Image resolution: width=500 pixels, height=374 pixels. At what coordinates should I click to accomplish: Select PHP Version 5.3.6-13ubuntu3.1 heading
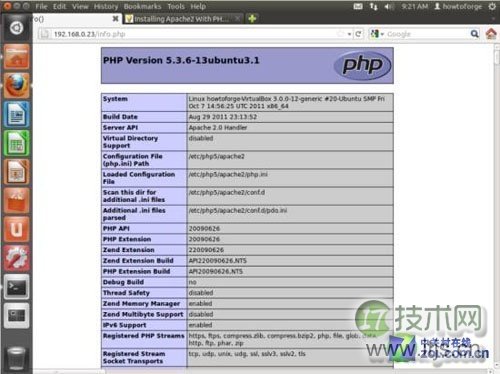point(181,60)
